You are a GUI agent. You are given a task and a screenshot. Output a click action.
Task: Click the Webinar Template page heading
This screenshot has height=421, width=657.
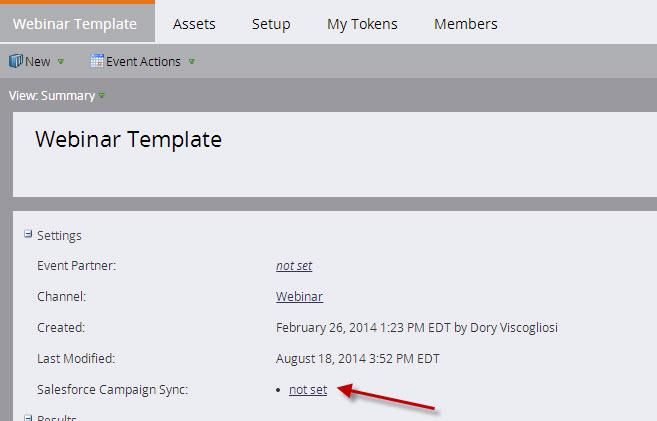click(x=128, y=140)
